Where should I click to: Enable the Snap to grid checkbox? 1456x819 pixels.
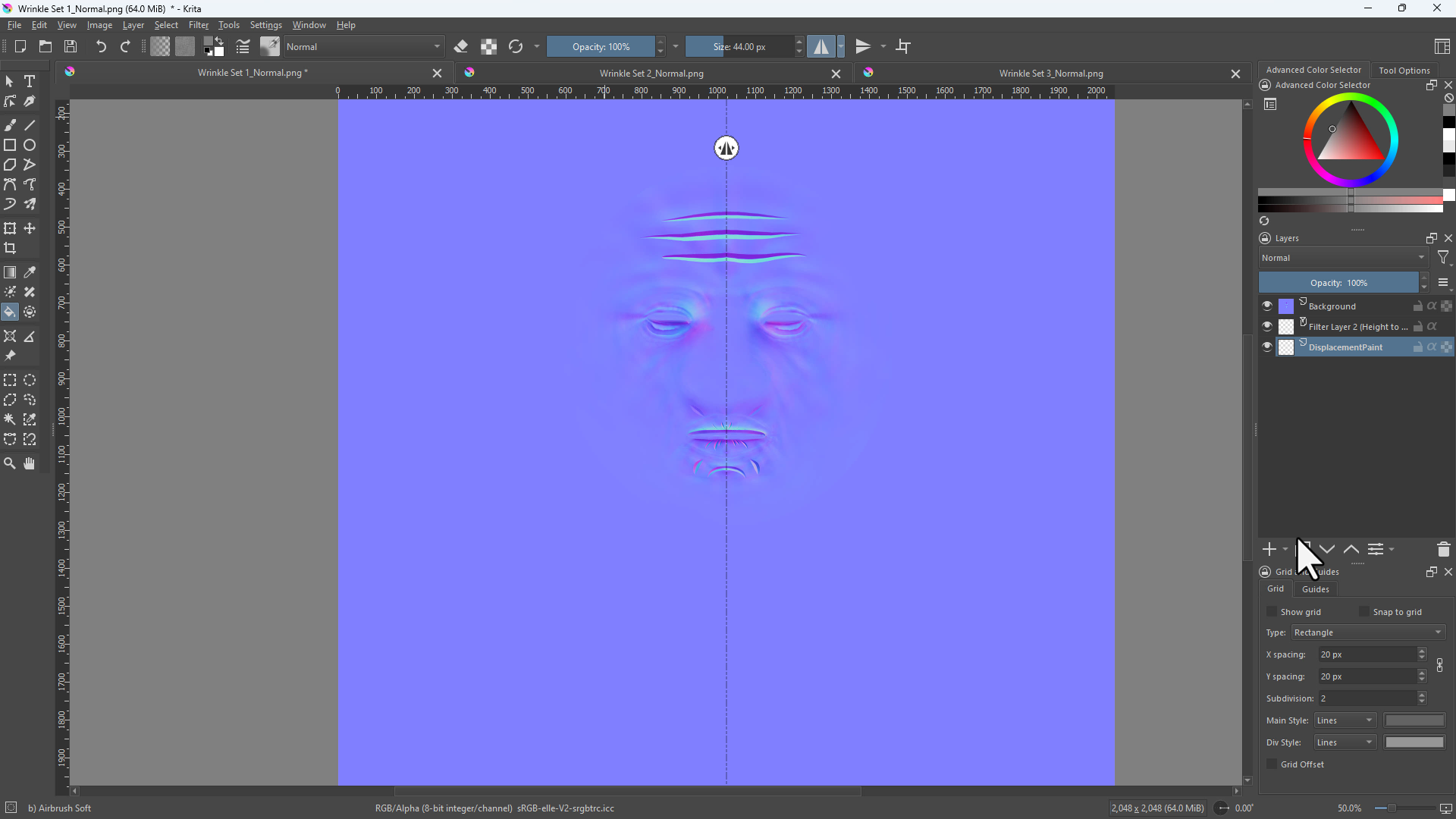pyautogui.click(x=1364, y=612)
